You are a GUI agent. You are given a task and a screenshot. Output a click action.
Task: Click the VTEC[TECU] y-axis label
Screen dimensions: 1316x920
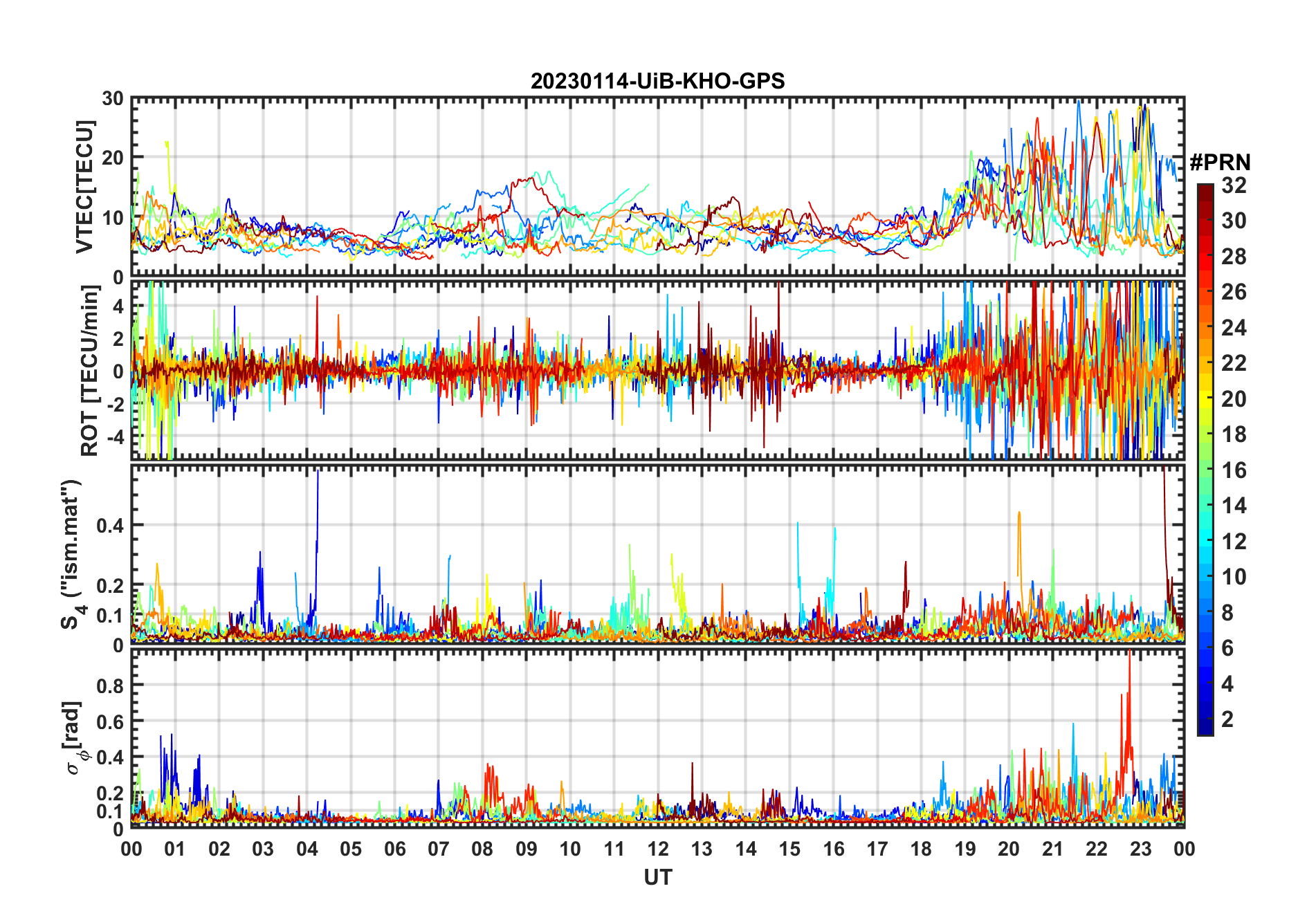click(x=84, y=187)
